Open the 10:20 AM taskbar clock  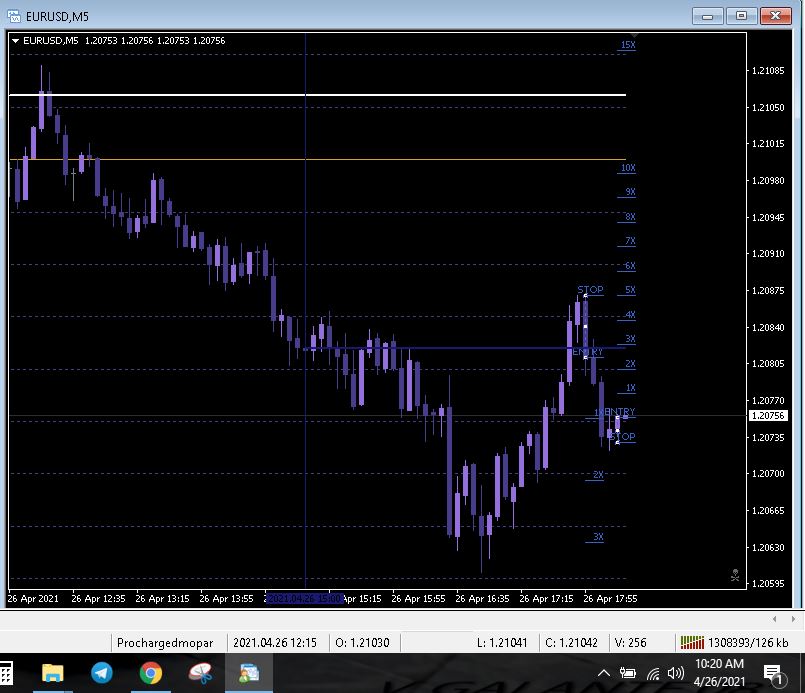pyautogui.click(x=719, y=672)
